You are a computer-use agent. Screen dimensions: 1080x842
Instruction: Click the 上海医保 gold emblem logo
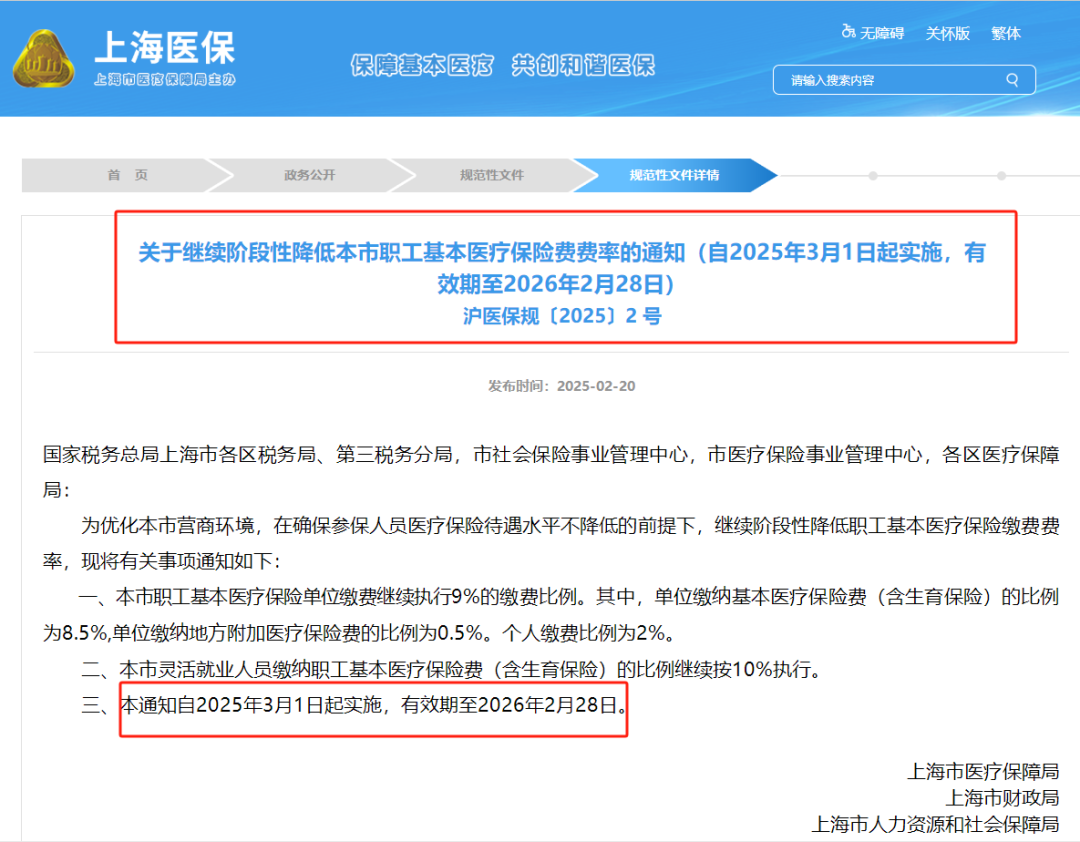pos(43,59)
